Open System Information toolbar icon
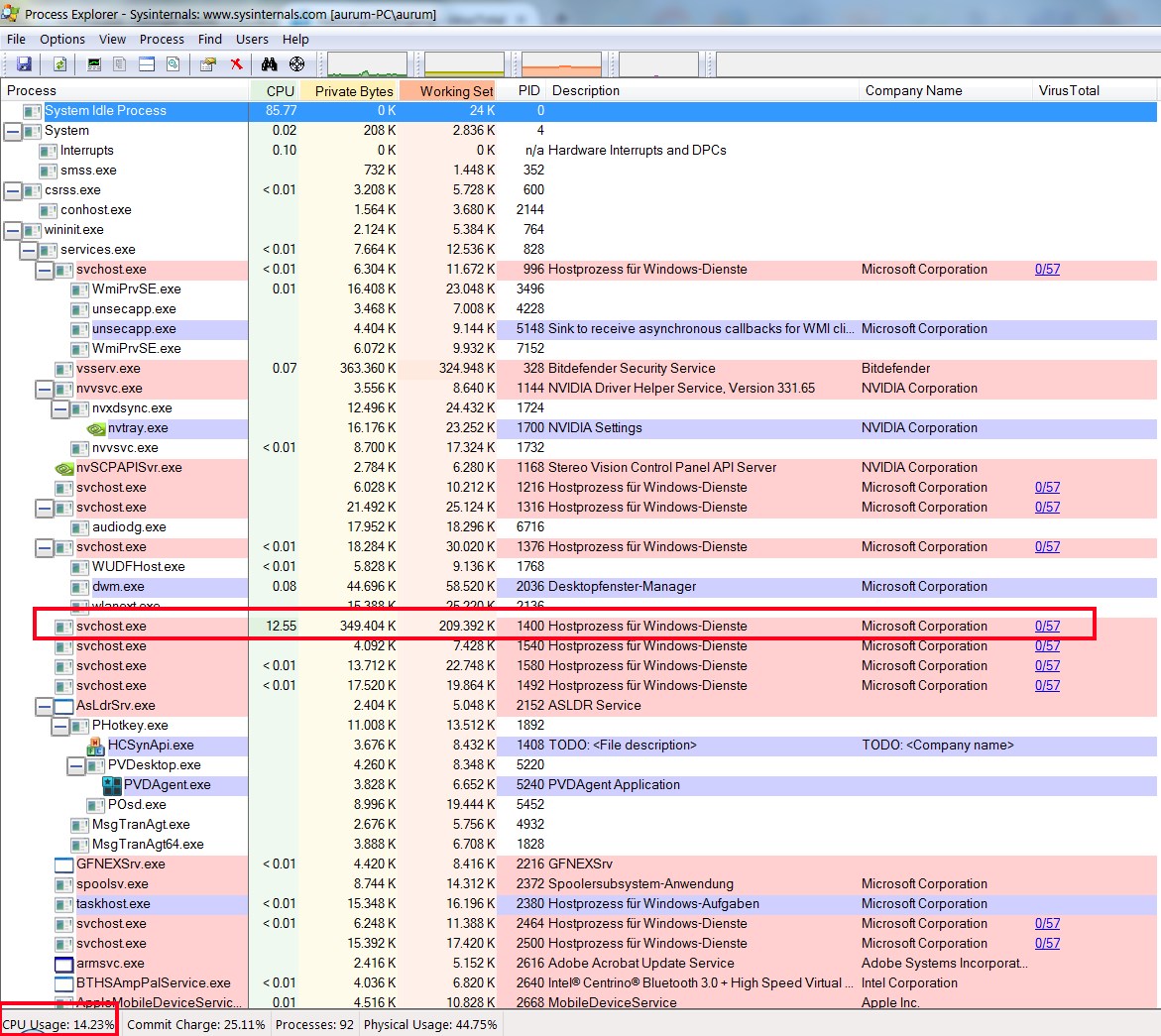This screenshot has width=1161, height=1036. click(94, 64)
